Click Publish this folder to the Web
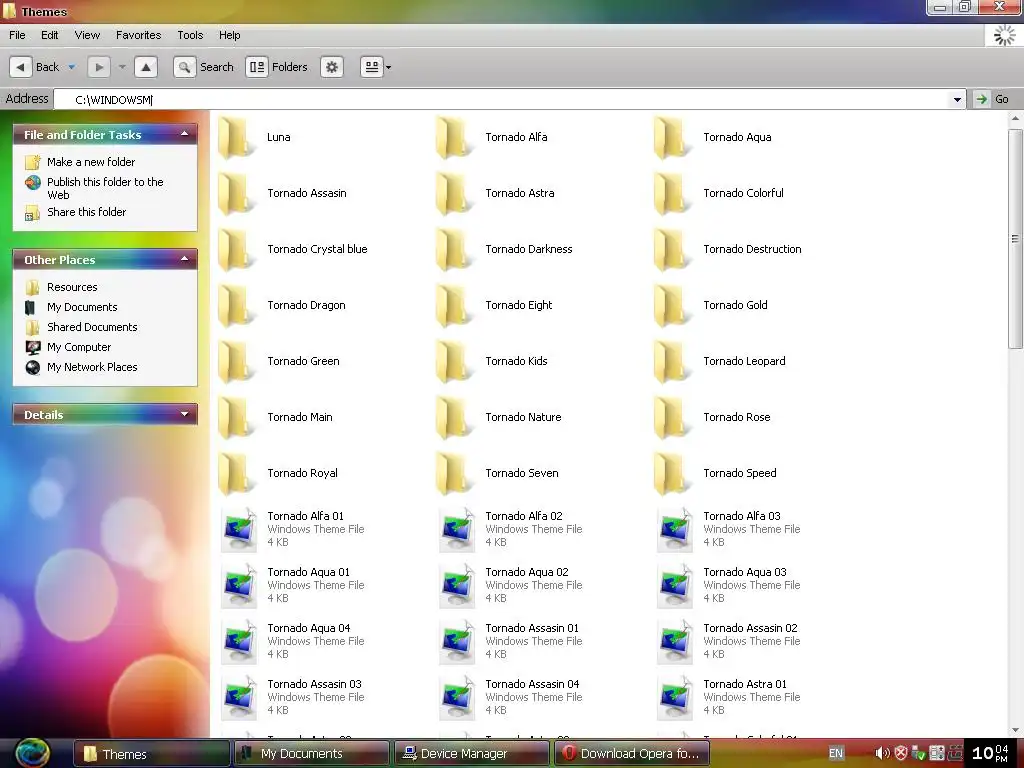Image resolution: width=1024 pixels, height=768 pixels. point(105,188)
